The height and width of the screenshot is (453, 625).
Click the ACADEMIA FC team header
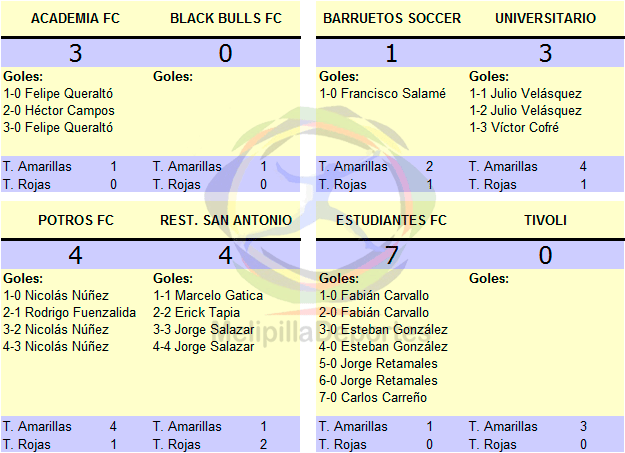(x=75, y=18)
